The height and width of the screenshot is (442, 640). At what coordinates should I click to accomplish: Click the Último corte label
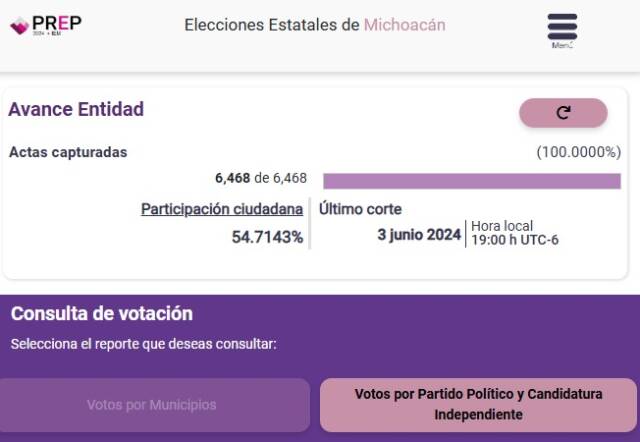coord(360,209)
